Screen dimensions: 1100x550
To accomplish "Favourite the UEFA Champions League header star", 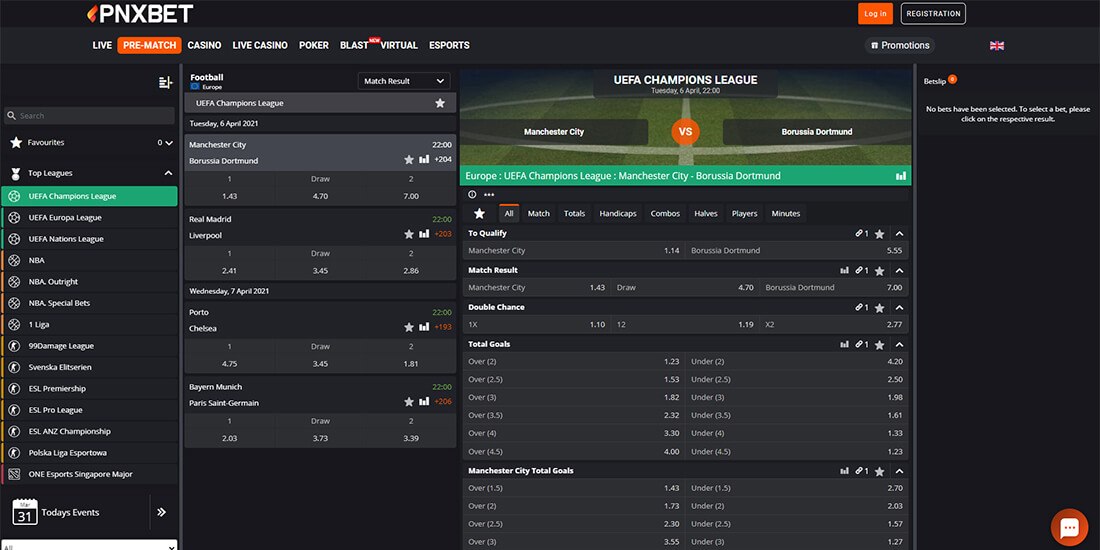I will coord(440,103).
